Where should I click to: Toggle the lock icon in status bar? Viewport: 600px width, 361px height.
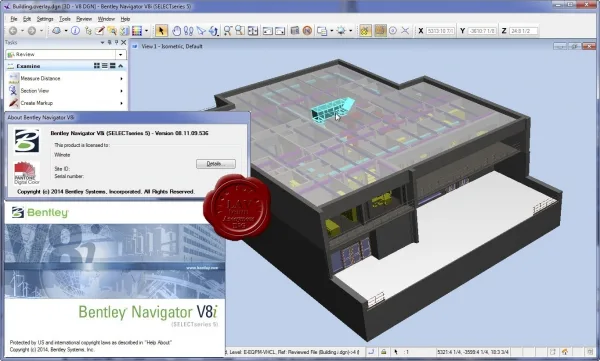[383, 352]
